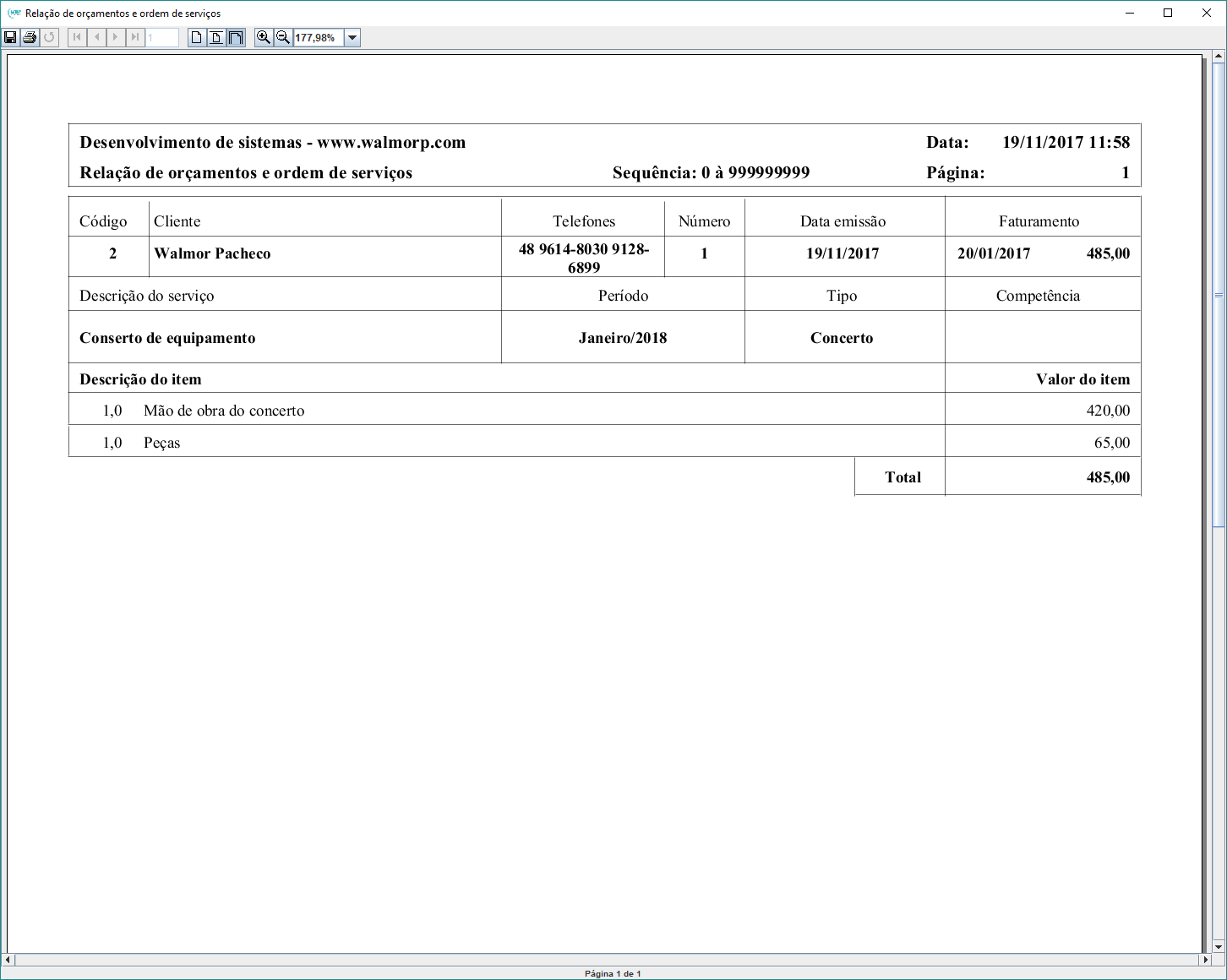Click the previous page arrow
The image size is (1227, 980).
(x=96, y=37)
